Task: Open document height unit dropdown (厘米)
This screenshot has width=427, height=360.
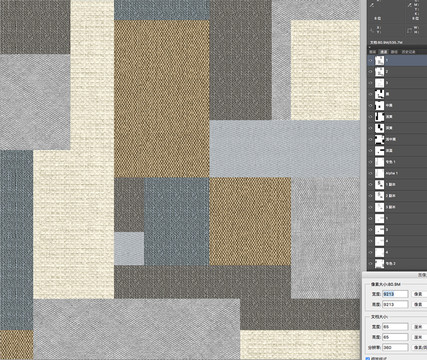Action: pyautogui.click(x=419, y=337)
